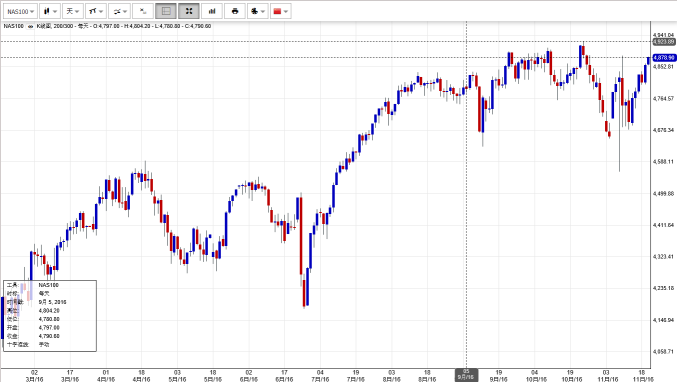
Task: Open the NAS100 instrument dropdown
Action: (x=20, y=11)
